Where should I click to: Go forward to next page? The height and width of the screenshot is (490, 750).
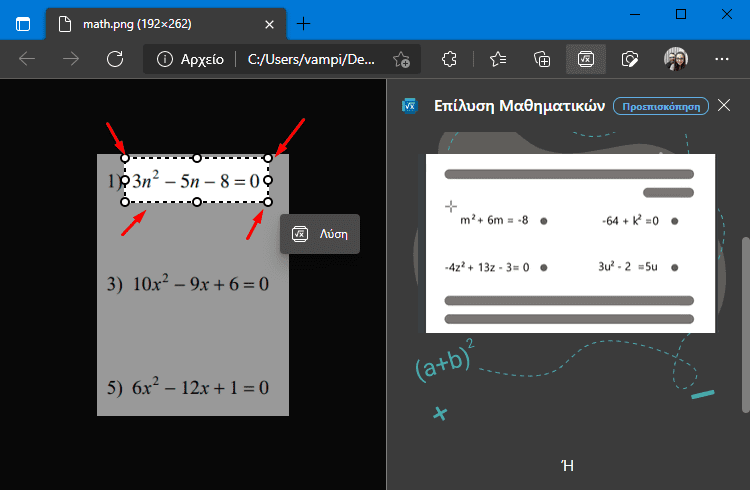tap(71, 59)
